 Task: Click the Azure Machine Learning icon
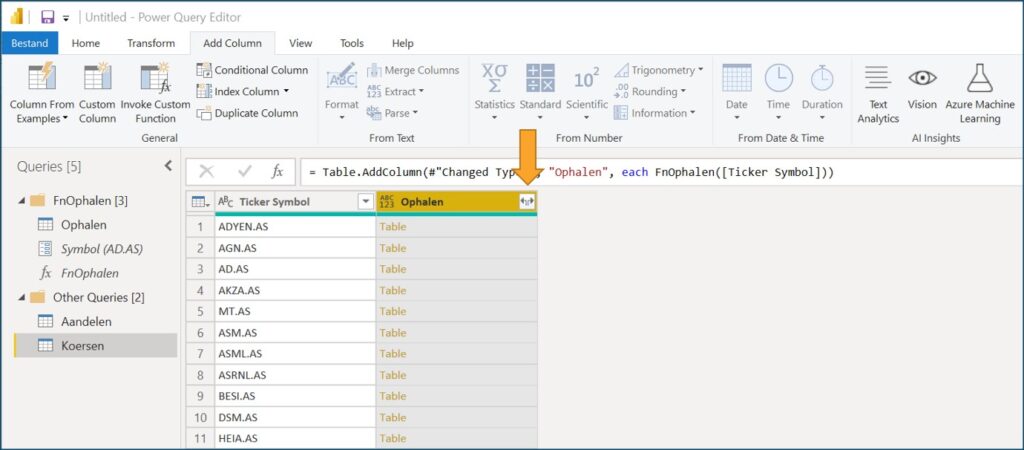pos(979,78)
